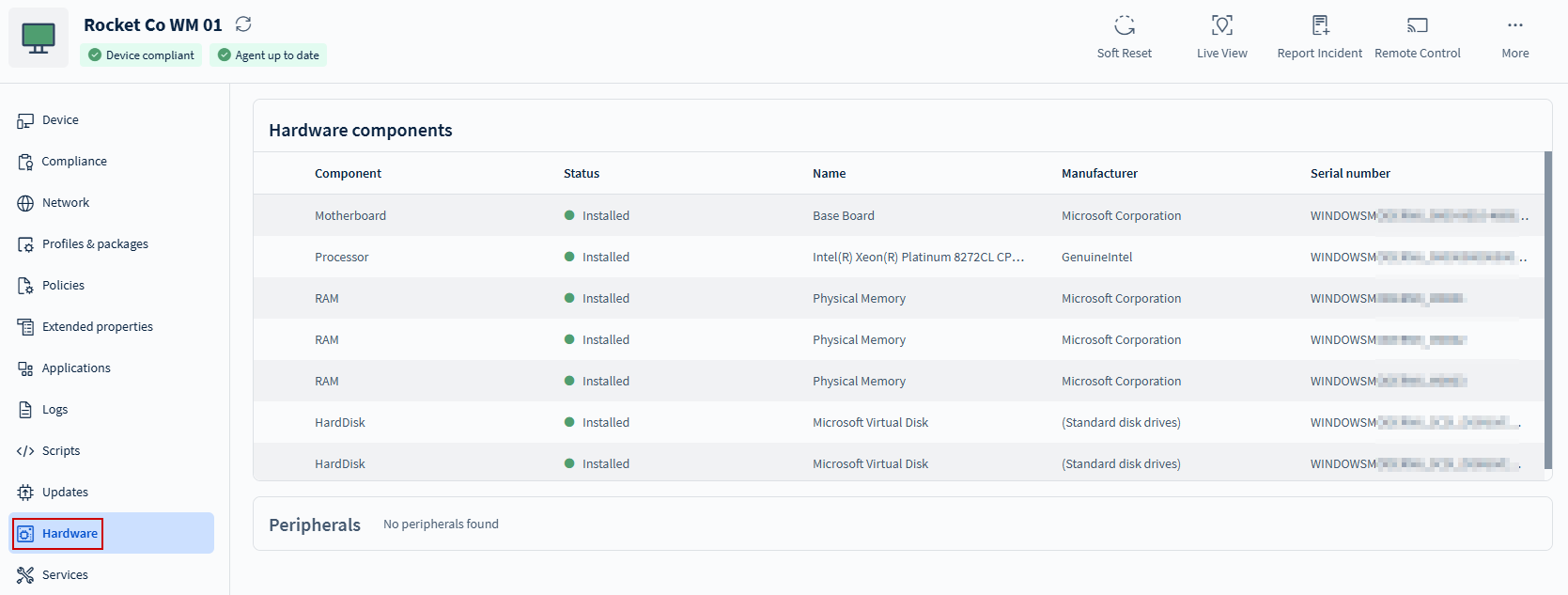Navigate to Policies
Image resolution: width=1568 pixels, height=595 pixels.
(x=63, y=286)
